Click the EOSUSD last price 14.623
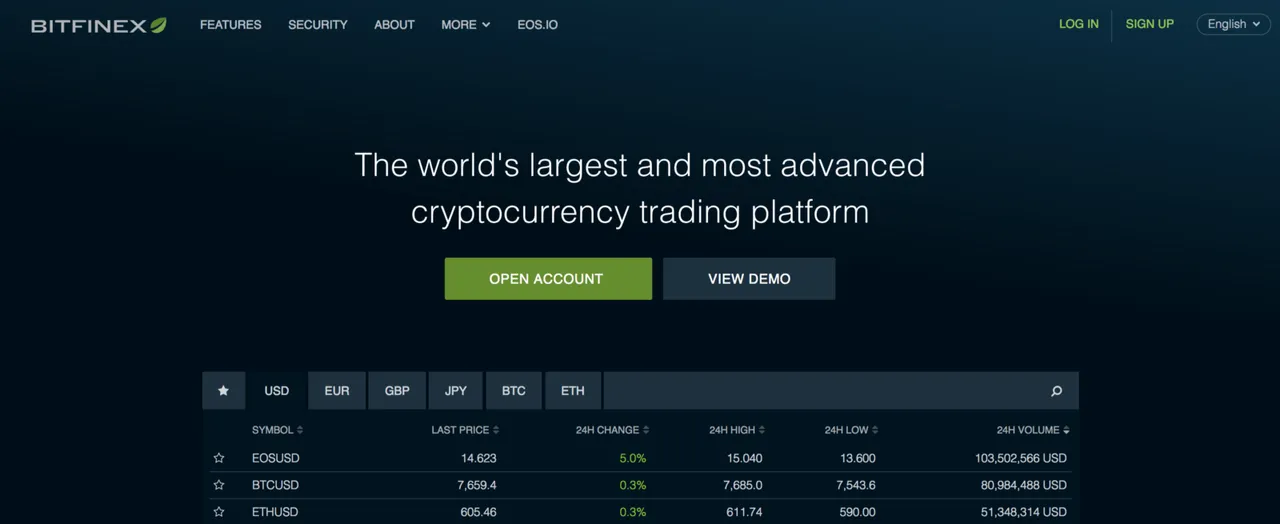This screenshot has width=1280, height=524. click(x=479, y=458)
